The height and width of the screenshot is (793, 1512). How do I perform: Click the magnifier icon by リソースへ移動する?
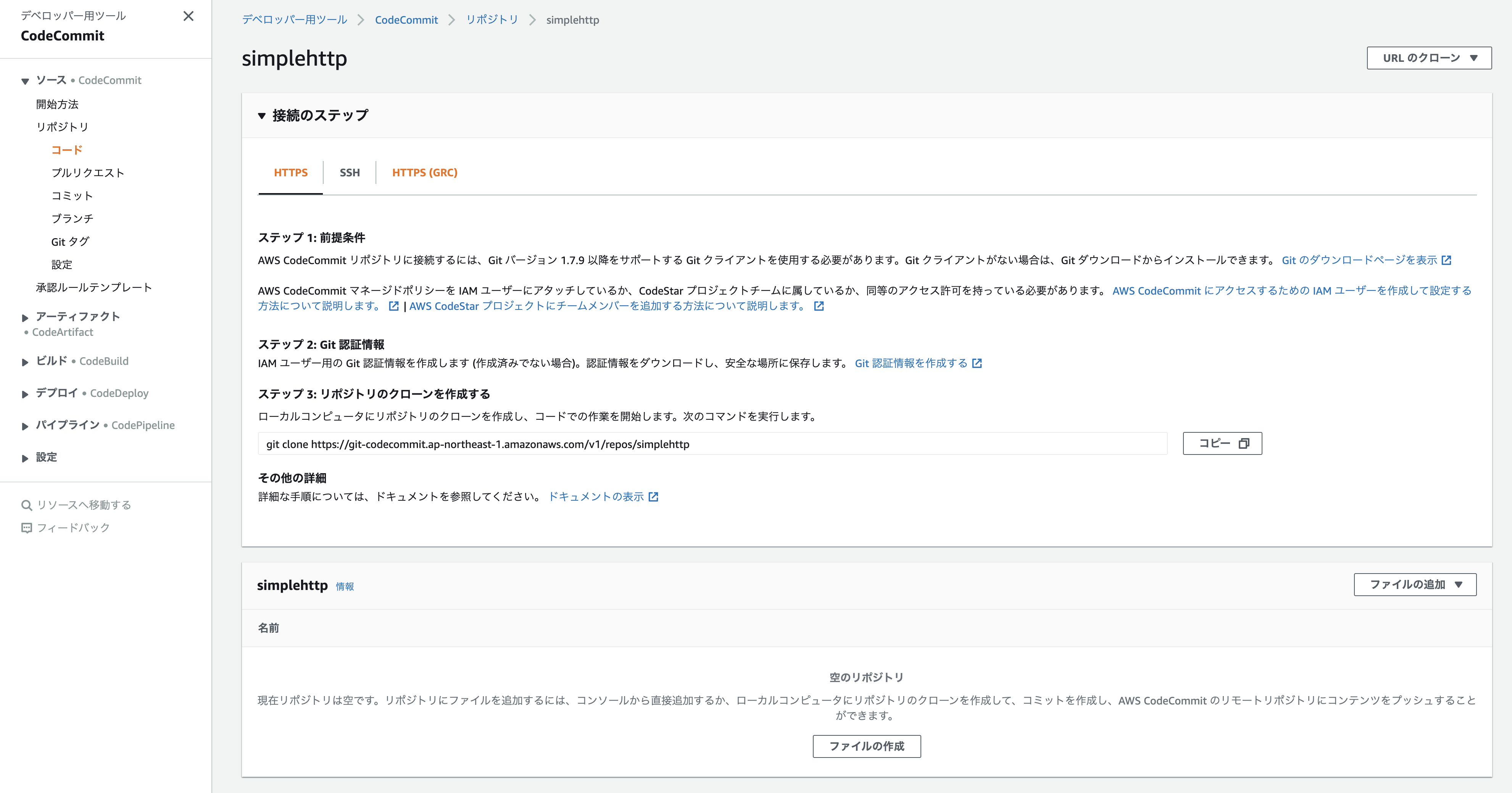(x=26, y=504)
